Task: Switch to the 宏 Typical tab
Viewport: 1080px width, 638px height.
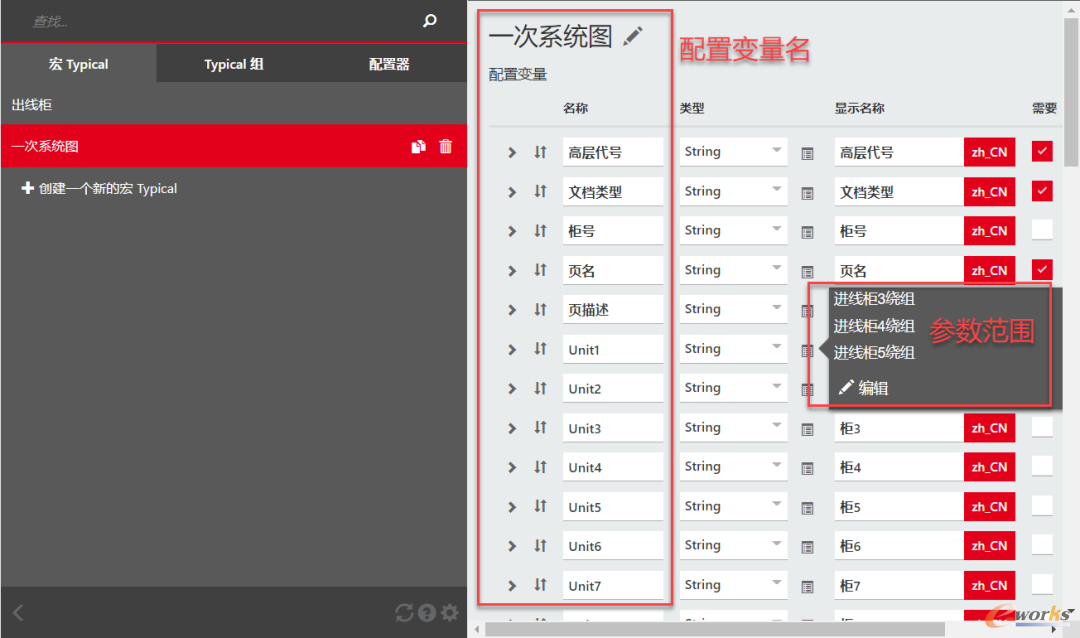Action: point(79,63)
